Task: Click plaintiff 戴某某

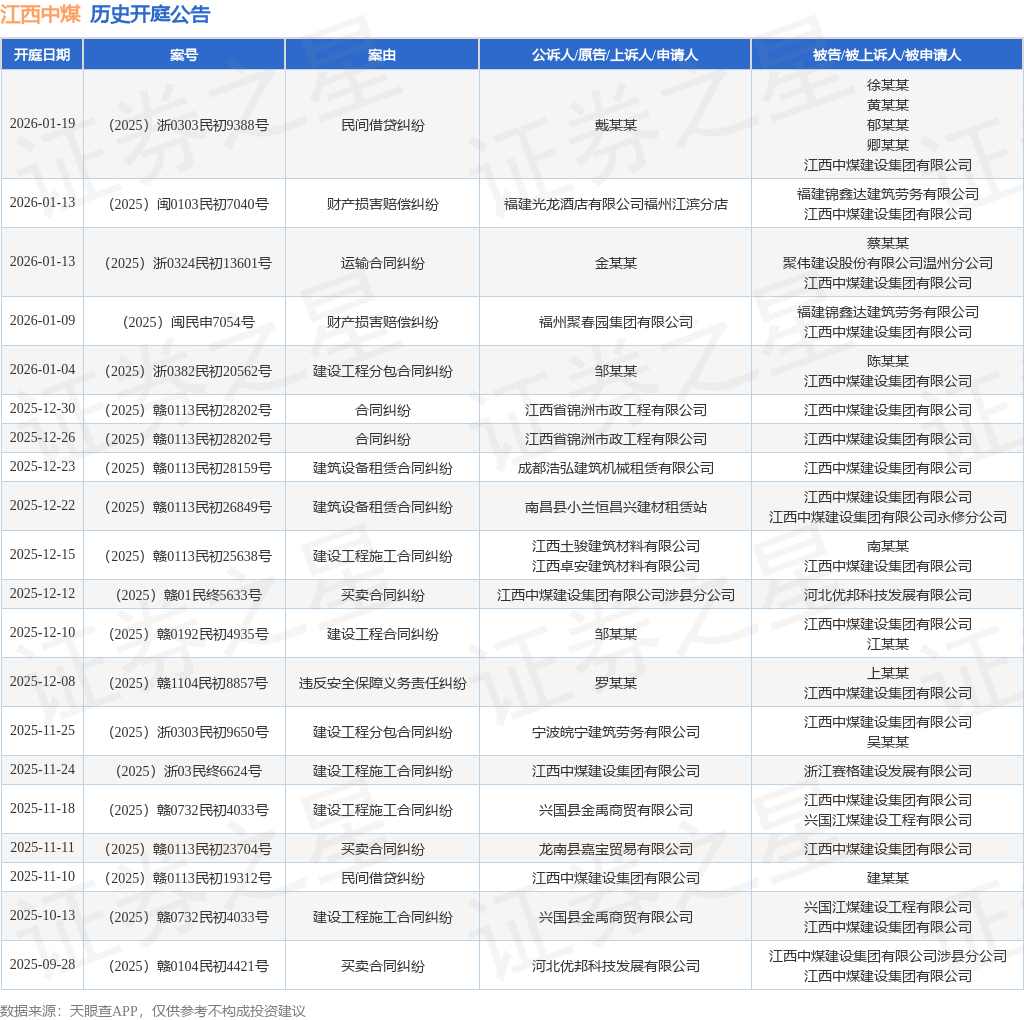Action: pos(615,125)
